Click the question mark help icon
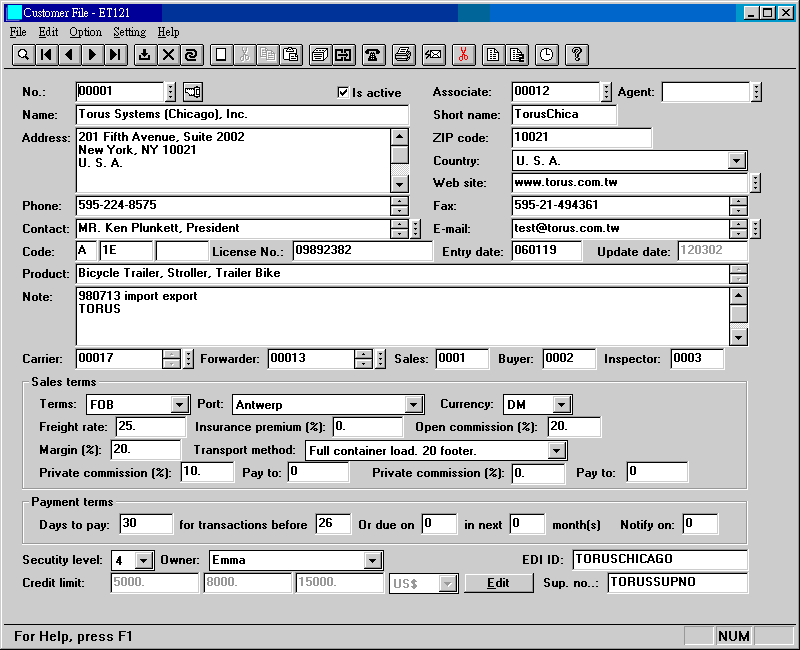The width and height of the screenshot is (800, 650). (576, 55)
